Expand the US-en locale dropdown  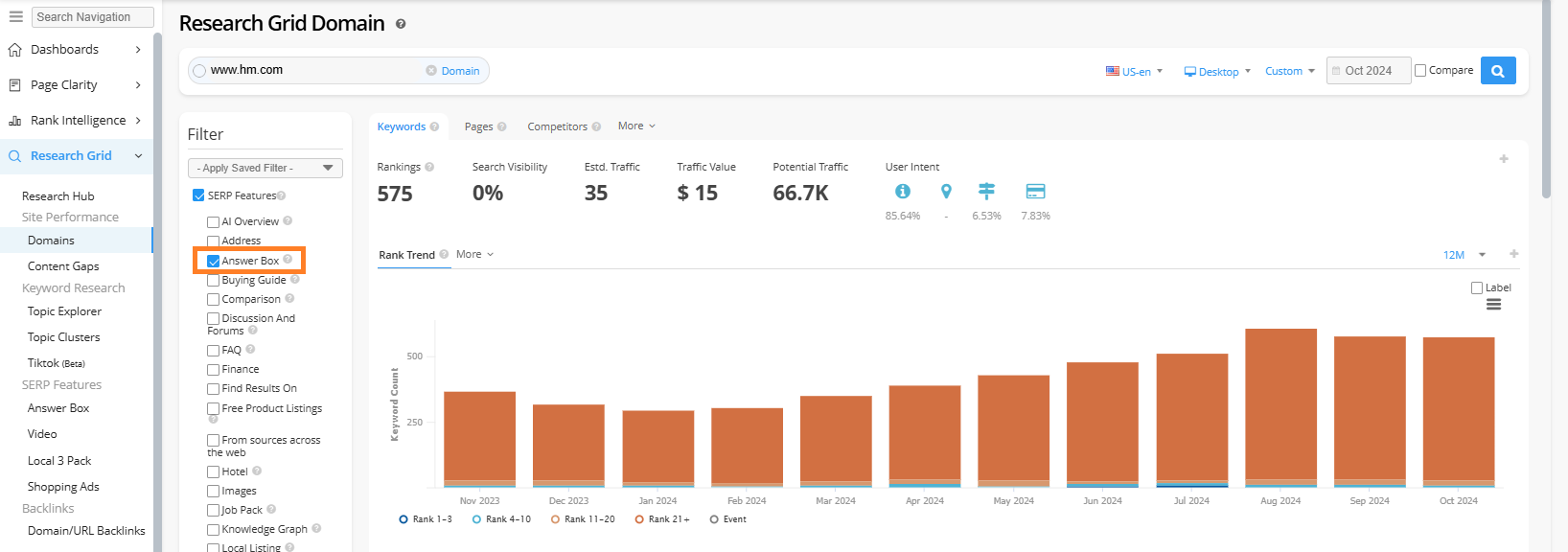click(x=1135, y=71)
